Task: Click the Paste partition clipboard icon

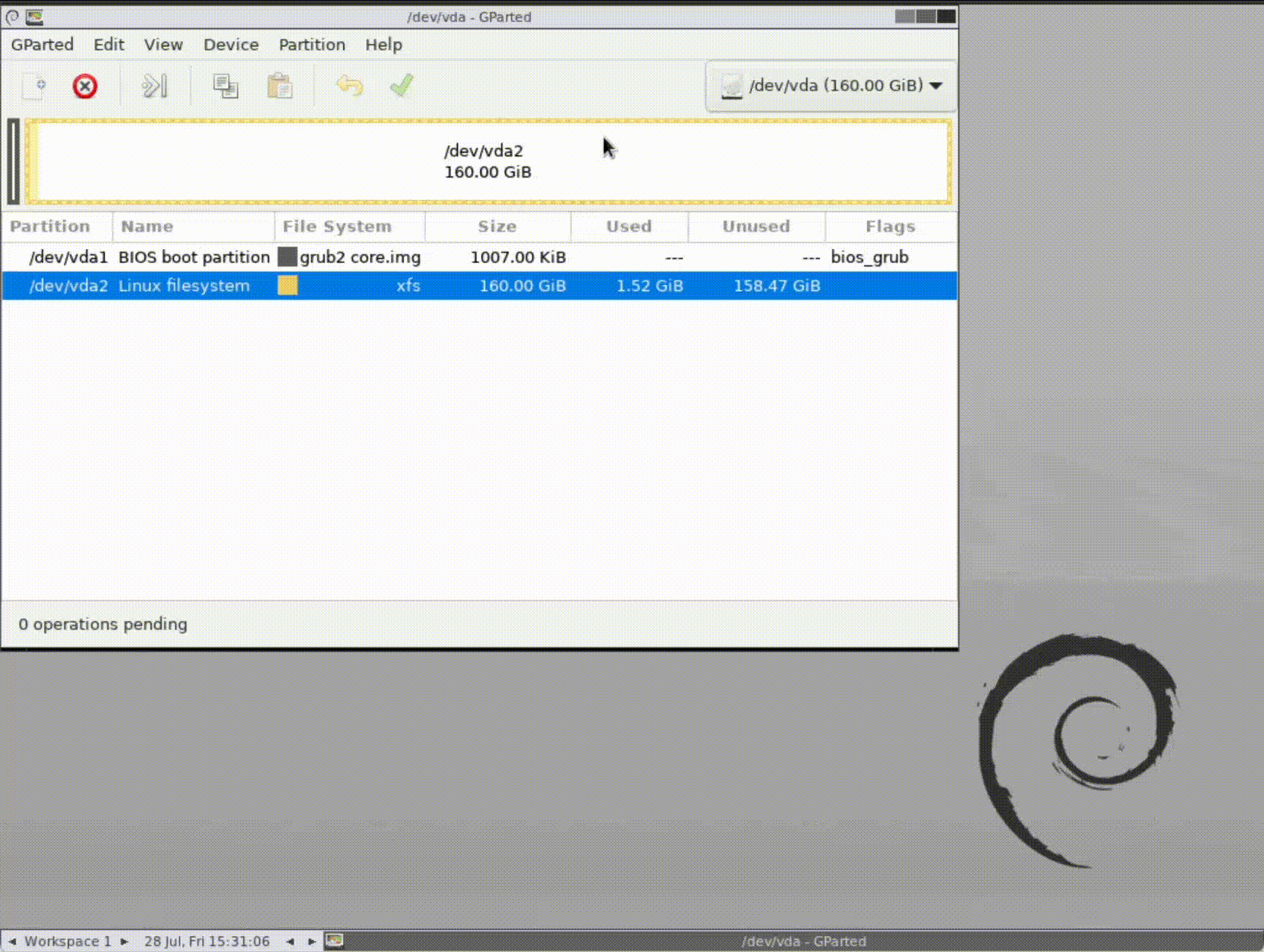Action: (x=279, y=86)
